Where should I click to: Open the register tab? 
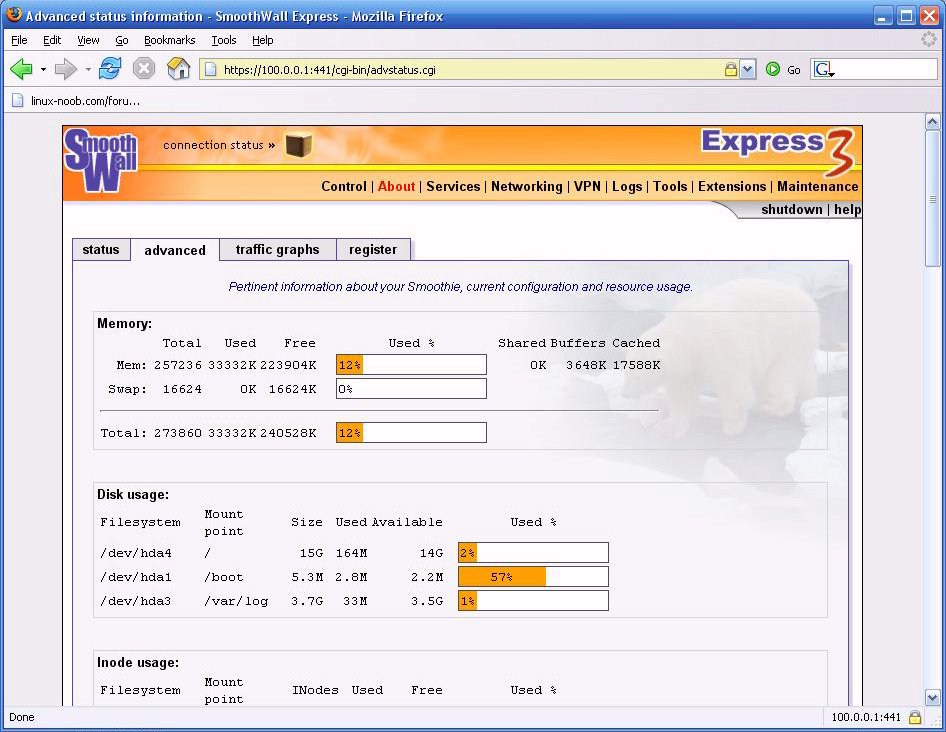(373, 250)
